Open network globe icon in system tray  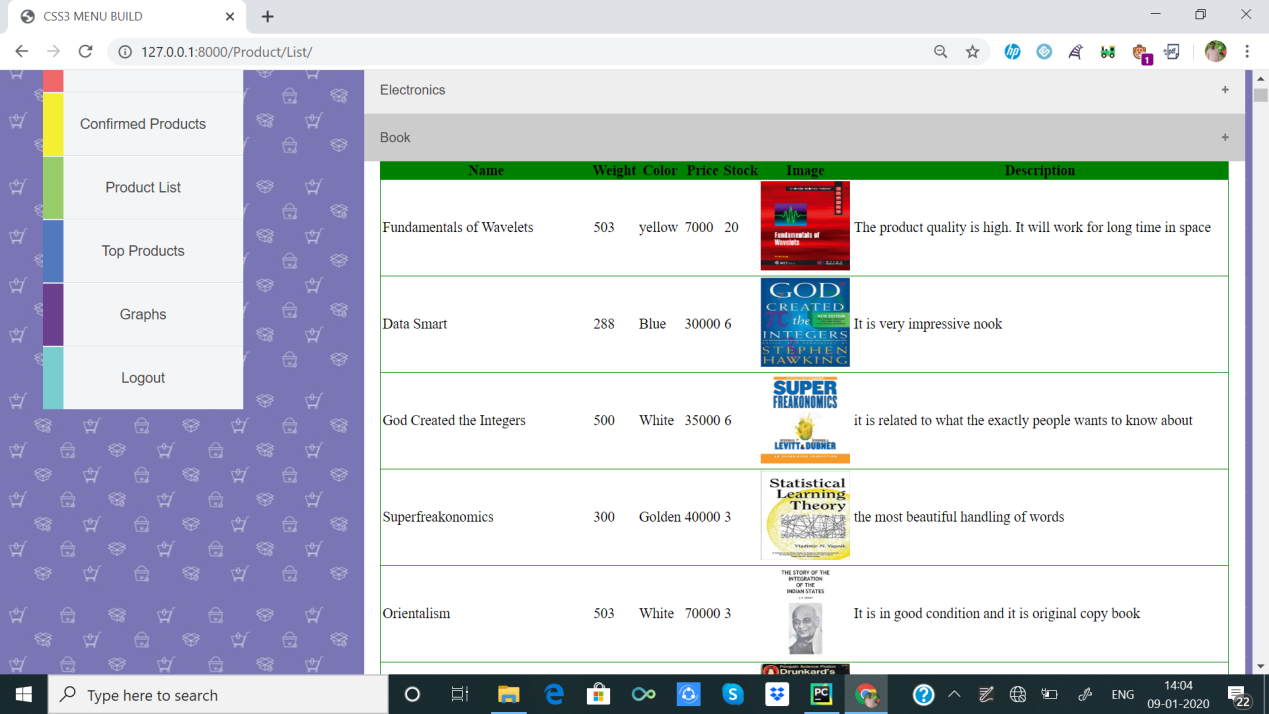[1018, 694]
